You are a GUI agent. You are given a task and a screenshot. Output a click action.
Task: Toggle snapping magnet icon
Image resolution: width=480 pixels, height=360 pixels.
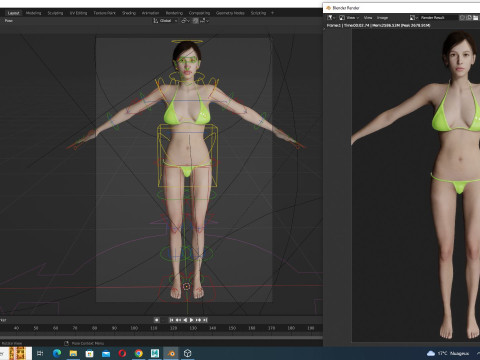195,21
